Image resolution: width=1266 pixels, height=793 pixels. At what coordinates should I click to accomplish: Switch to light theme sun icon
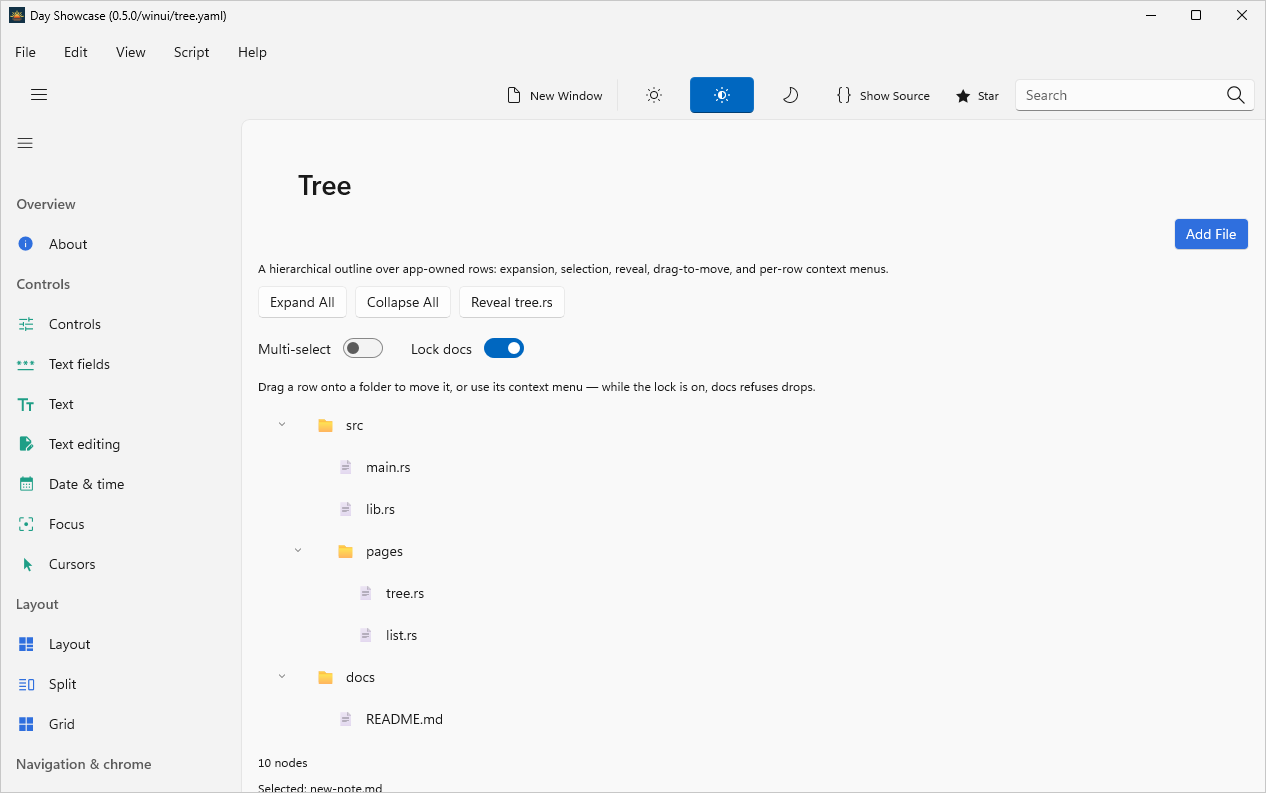click(x=654, y=95)
